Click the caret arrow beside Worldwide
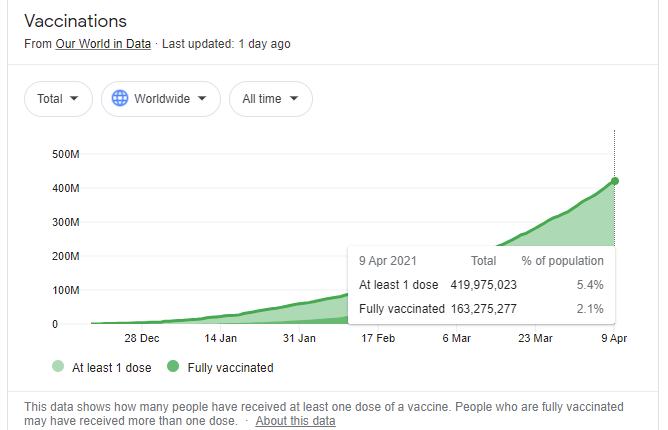 coord(202,99)
